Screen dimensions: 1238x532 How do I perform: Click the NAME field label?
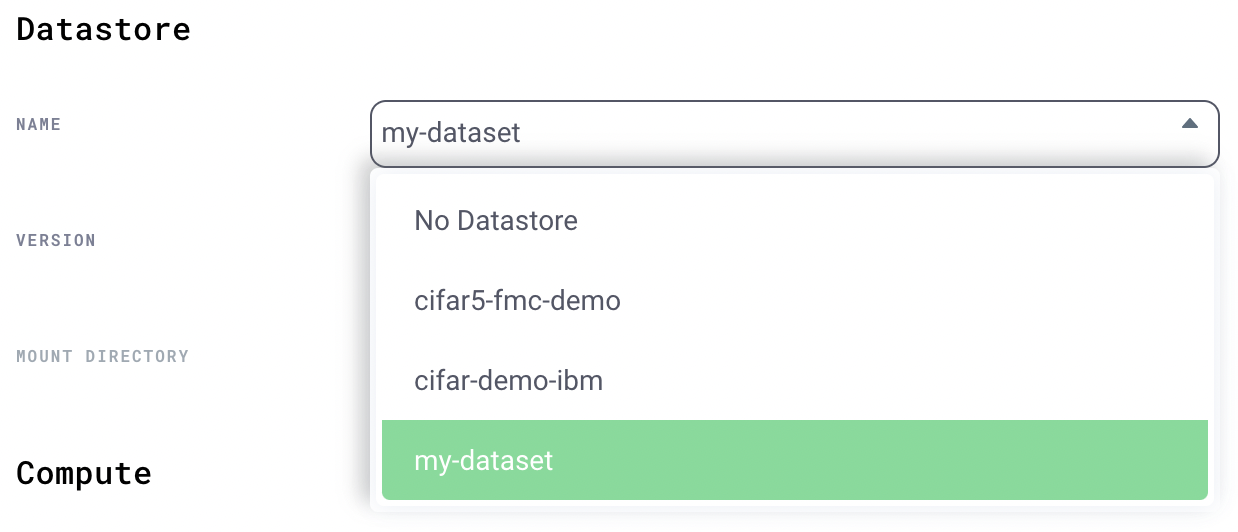(x=39, y=125)
